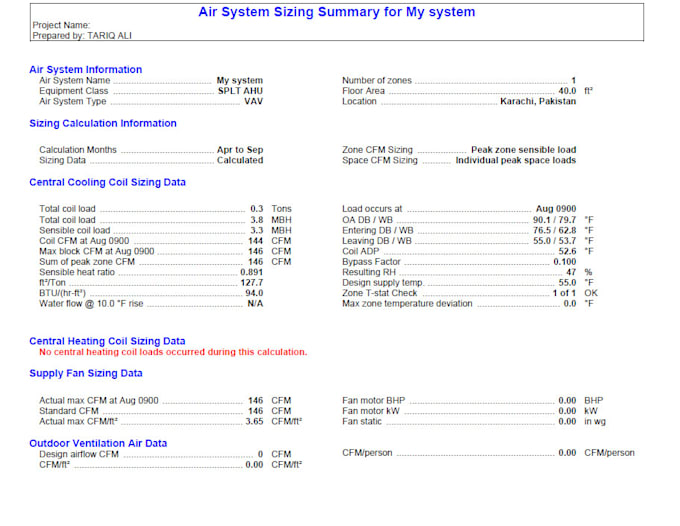Click the 'CFM/person' label on the left of the row
Viewport: 680px width, 526px height.
367,452
